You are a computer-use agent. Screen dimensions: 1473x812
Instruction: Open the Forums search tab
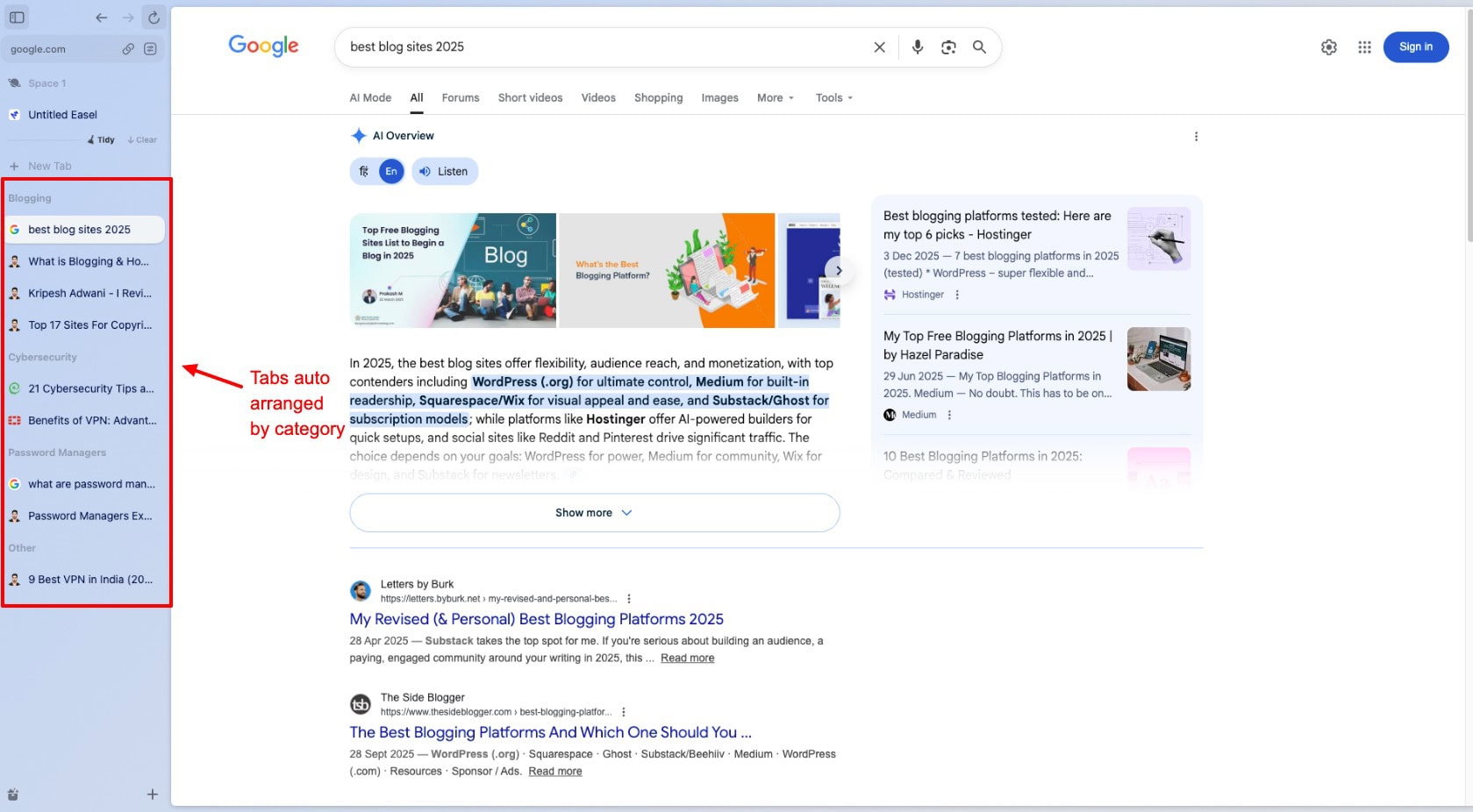tap(460, 98)
